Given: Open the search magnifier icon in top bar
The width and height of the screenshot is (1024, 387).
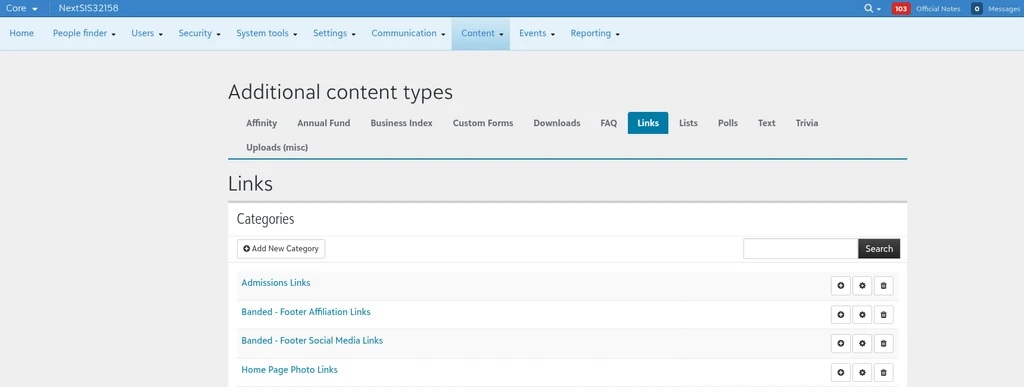Looking at the screenshot, I should 872,8.
